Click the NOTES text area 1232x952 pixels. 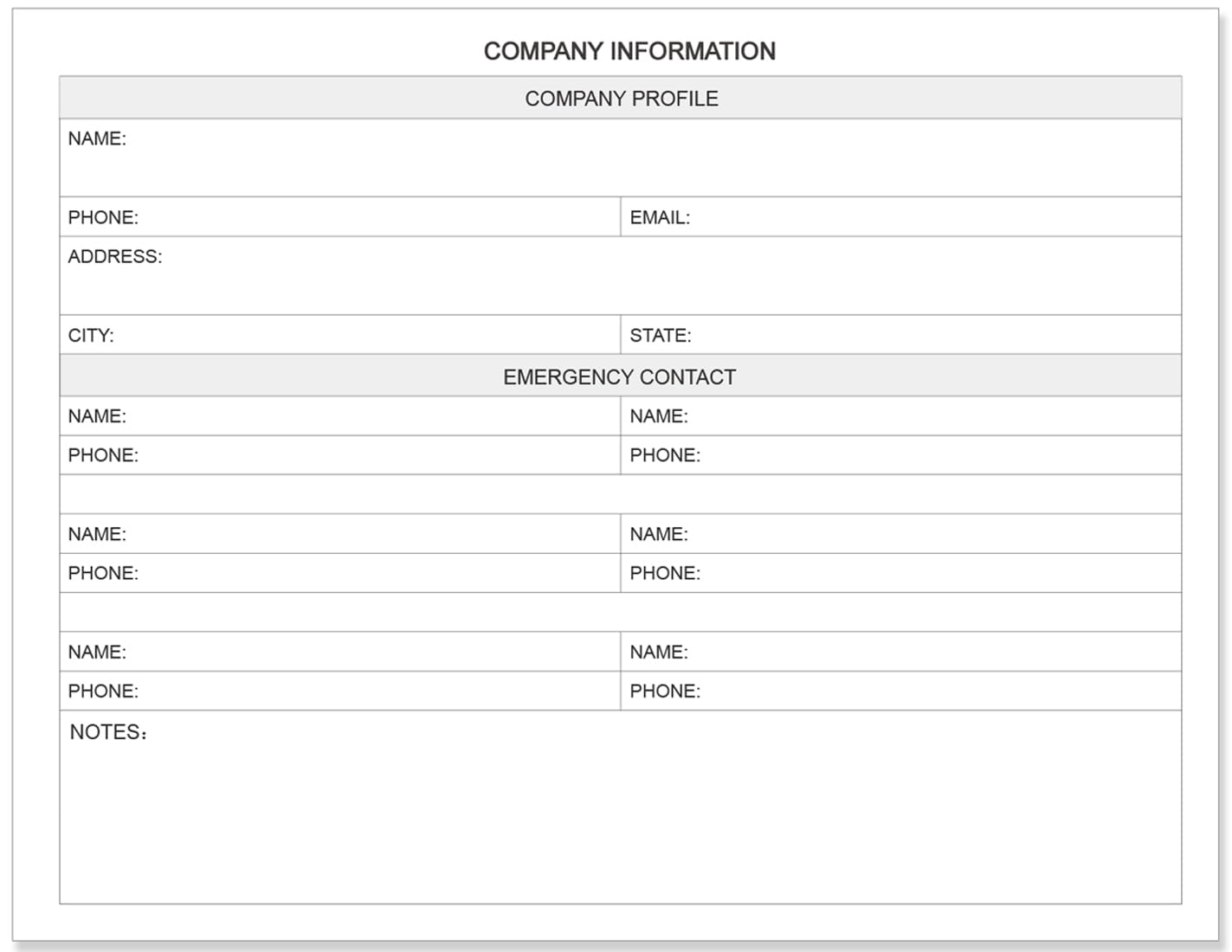[620, 807]
